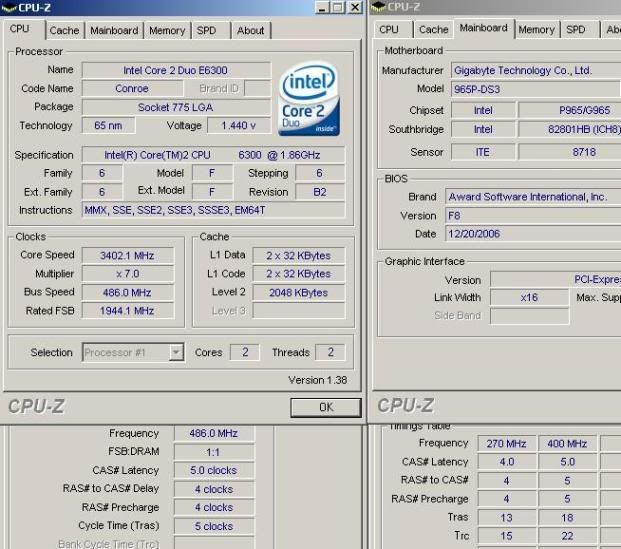Open the About tab in left CPU-Z window
621x549 pixels.
250,30
